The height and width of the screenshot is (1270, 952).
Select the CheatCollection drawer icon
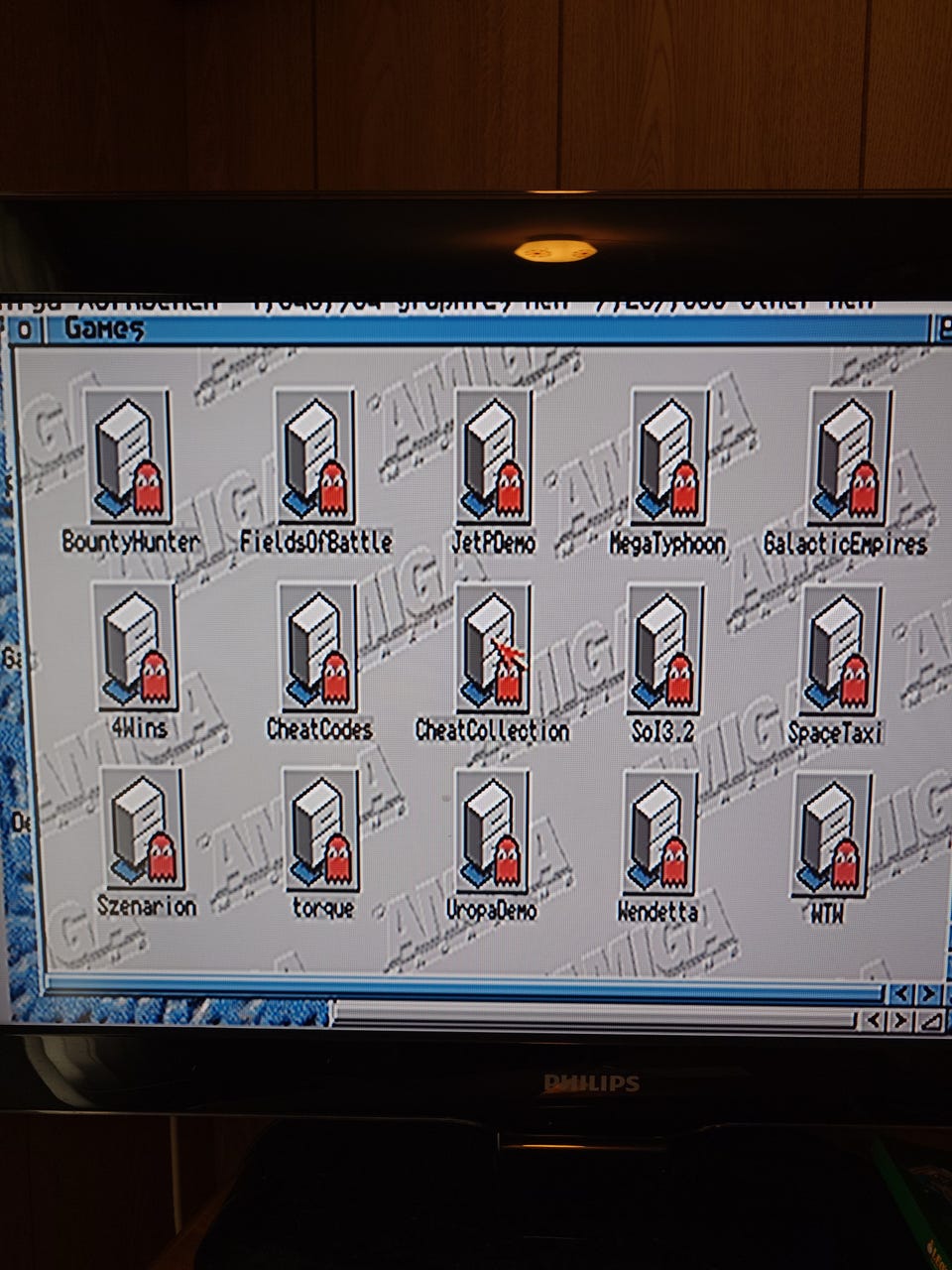pos(493,647)
